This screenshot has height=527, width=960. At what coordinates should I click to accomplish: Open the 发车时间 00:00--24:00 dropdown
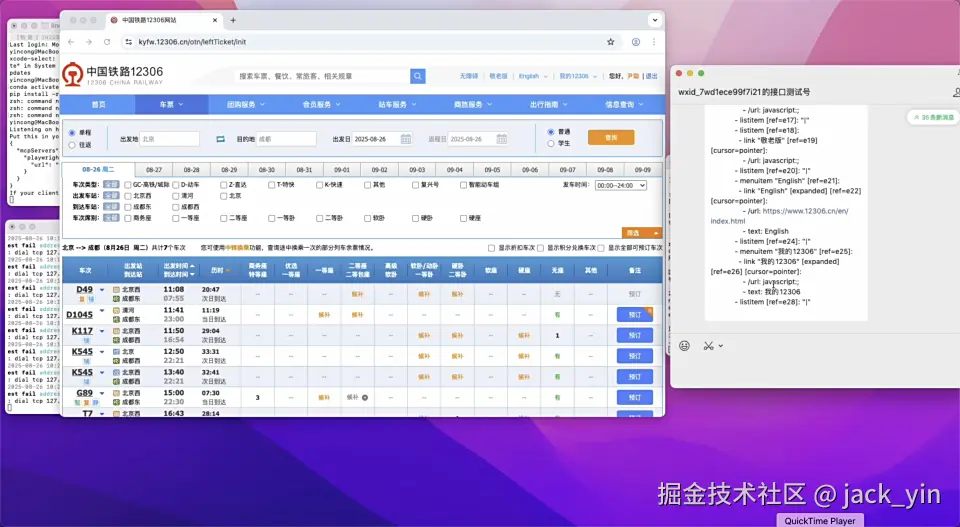[x=621, y=185]
